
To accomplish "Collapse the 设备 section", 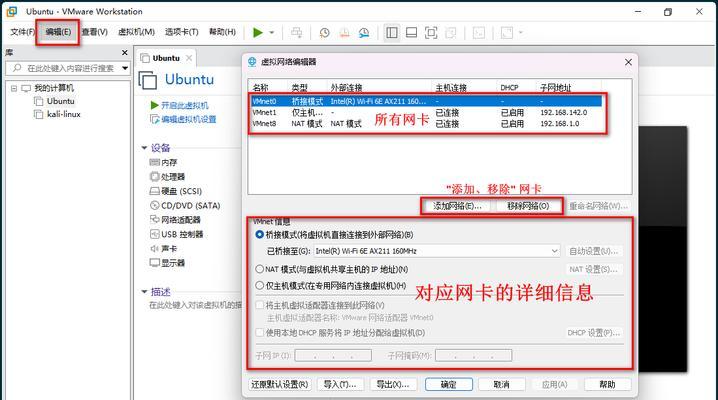I will [144, 147].
